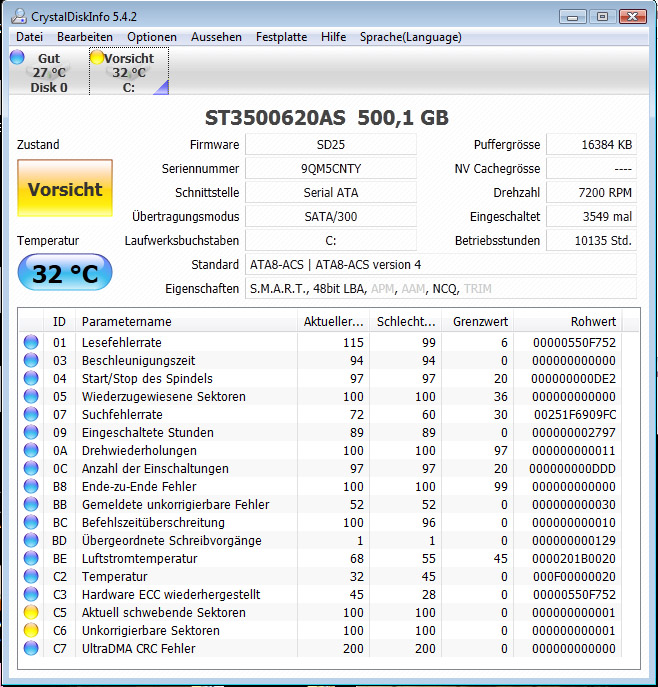The image size is (658, 687).
Task: Click yellow orb of Unkorrigierbare Sektoren row
Action: pyautogui.click(x=31, y=630)
